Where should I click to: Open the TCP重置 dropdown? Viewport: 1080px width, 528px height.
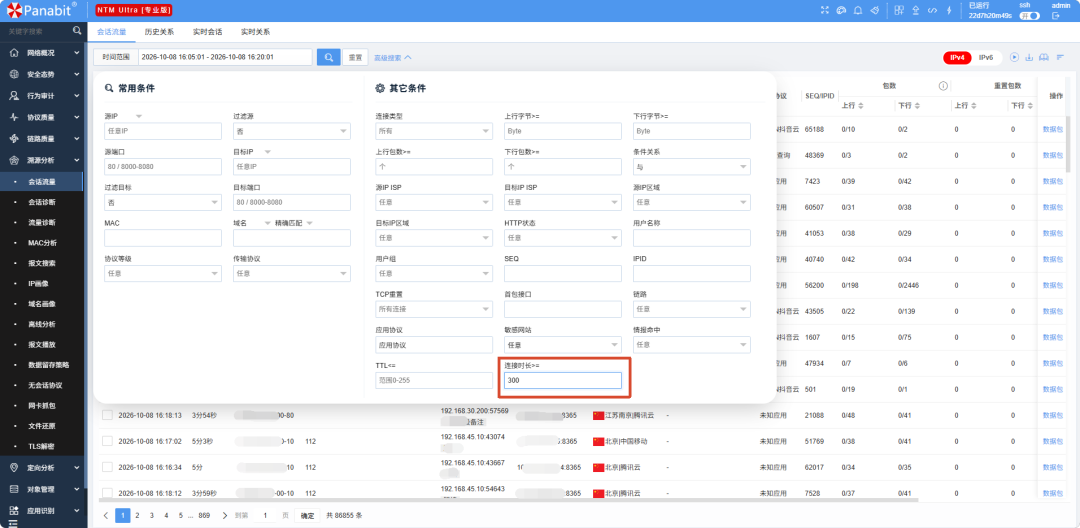tap(434, 310)
